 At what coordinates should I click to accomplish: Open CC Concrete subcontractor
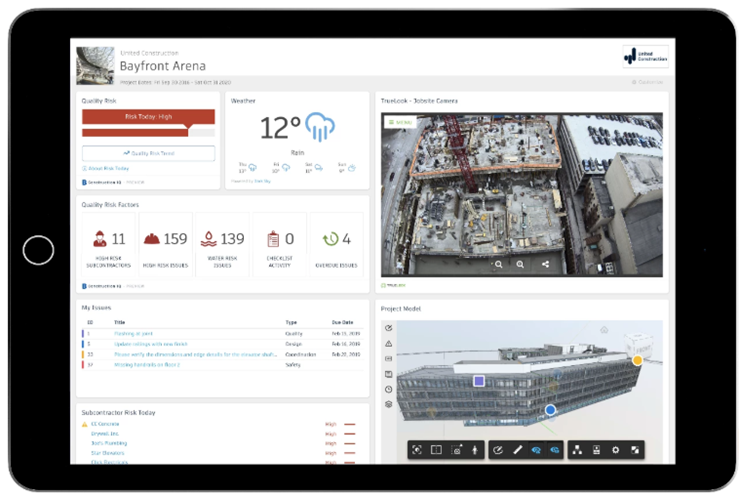click(105, 424)
